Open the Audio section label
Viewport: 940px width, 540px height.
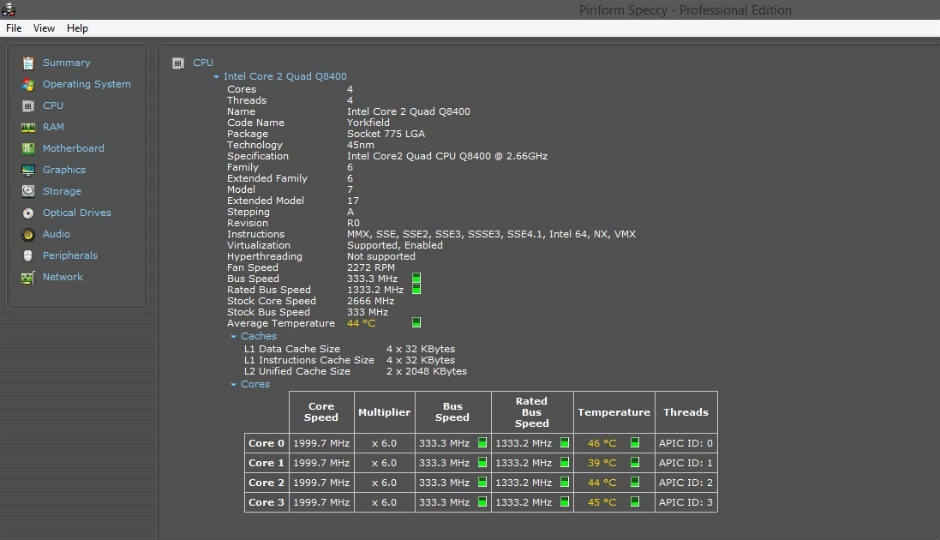point(56,234)
